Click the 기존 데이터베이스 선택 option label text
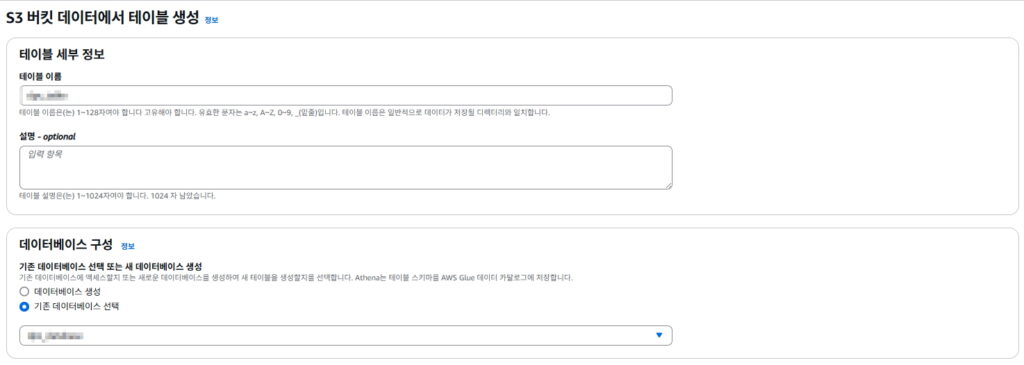 (77, 306)
